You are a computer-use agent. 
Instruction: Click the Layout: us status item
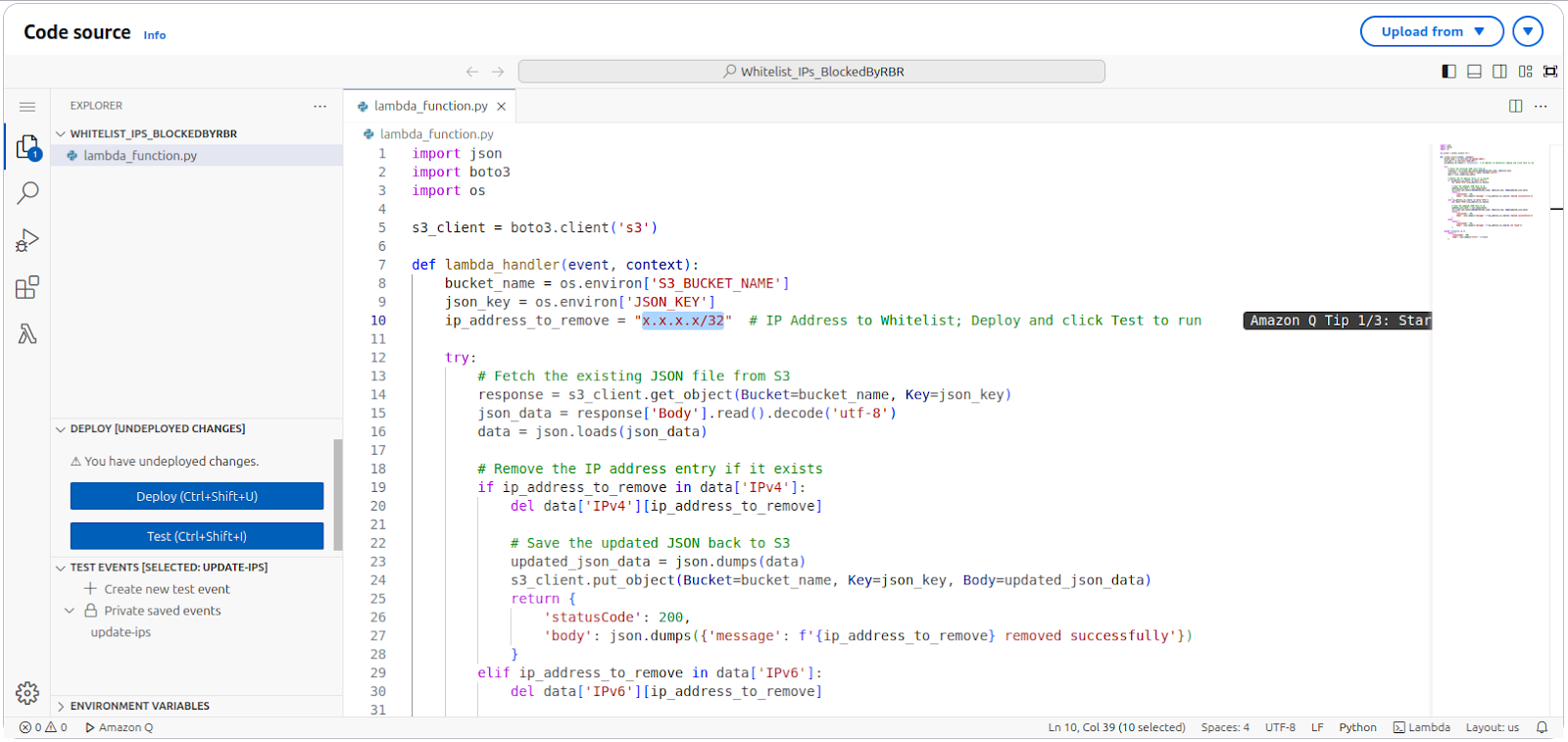pos(1492,727)
